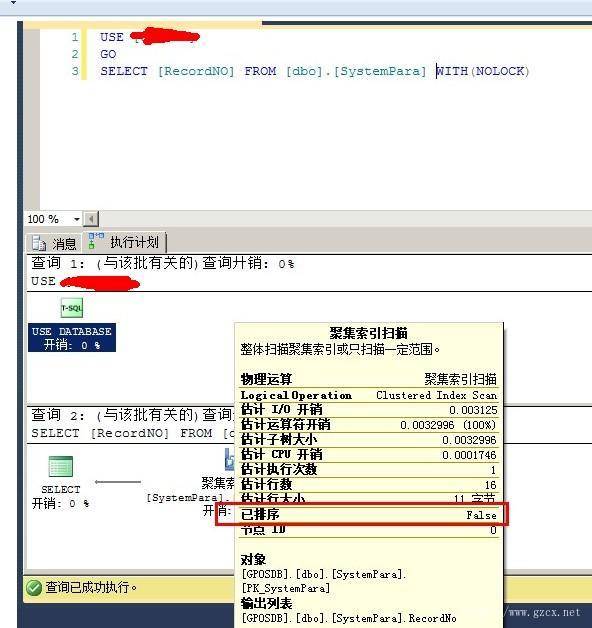The width and height of the screenshot is (592, 628).
Task: Click the green query success checkmark icon
Action: pyautogui.click(x=34, y=588)
